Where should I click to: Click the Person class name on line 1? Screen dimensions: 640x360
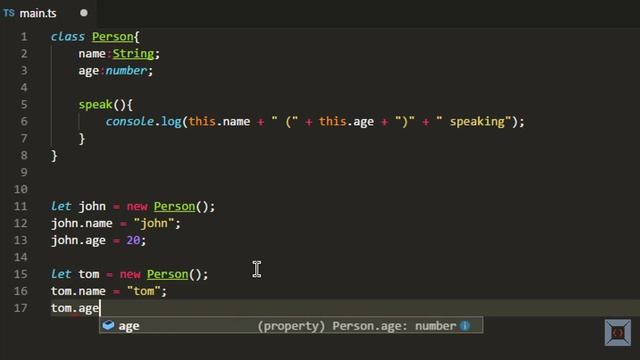click(113, 37)
